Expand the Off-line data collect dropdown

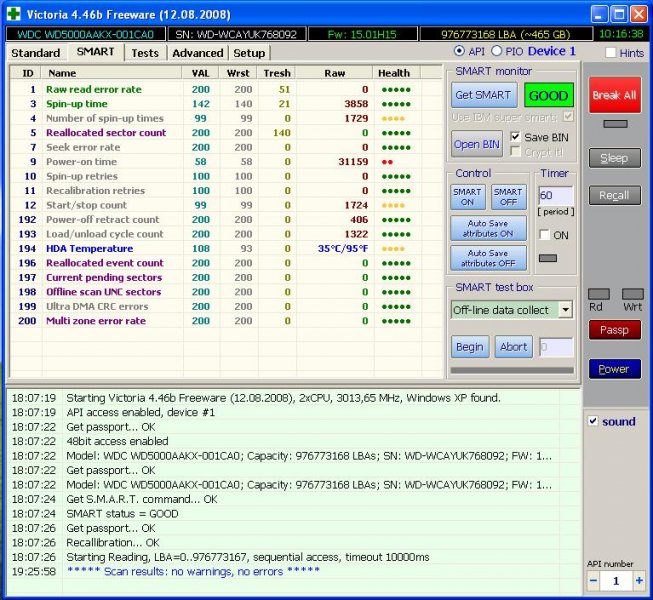(x=565, y=310)
